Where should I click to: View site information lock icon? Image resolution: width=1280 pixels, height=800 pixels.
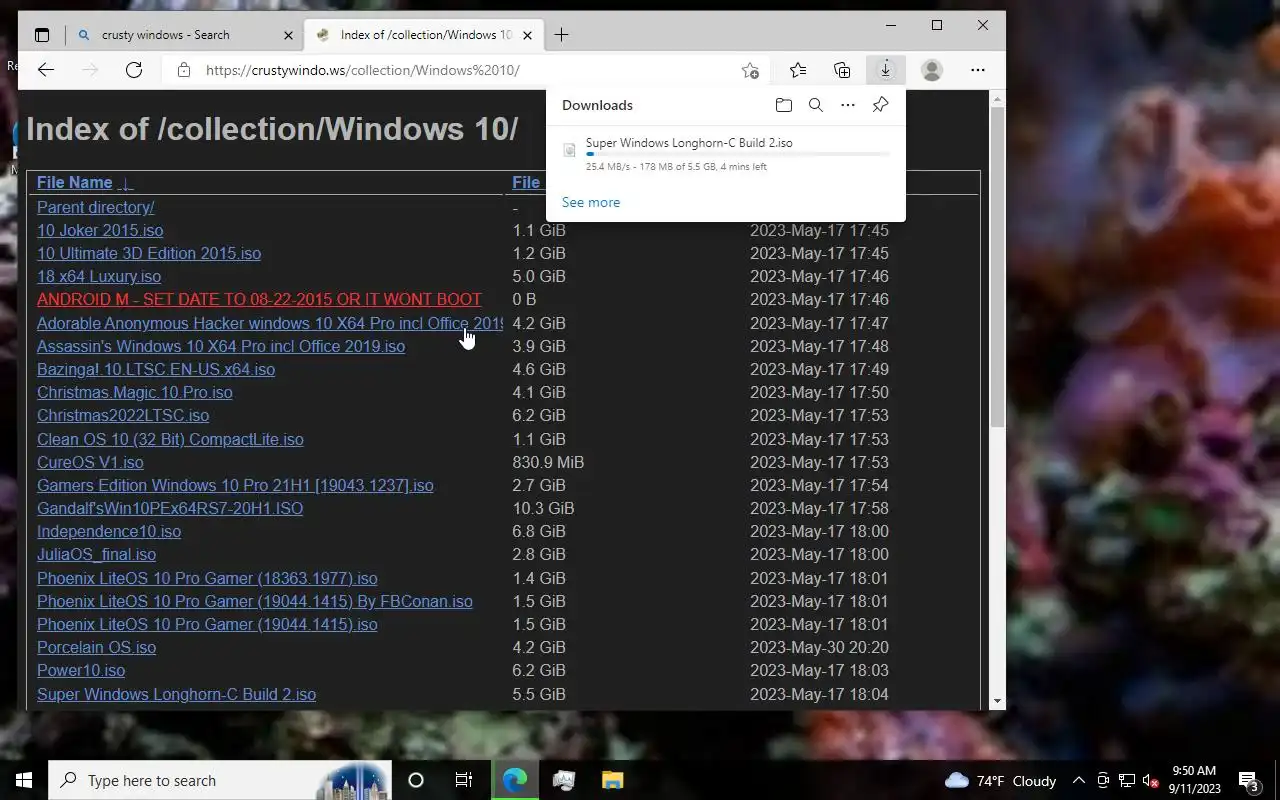click(182, 70)
